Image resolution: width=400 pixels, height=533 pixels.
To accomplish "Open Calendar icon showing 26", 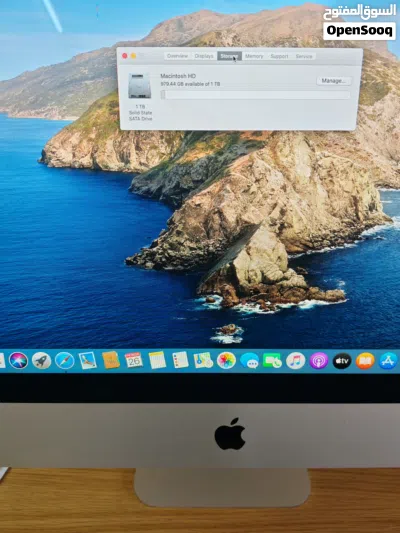I will point(134,360).
